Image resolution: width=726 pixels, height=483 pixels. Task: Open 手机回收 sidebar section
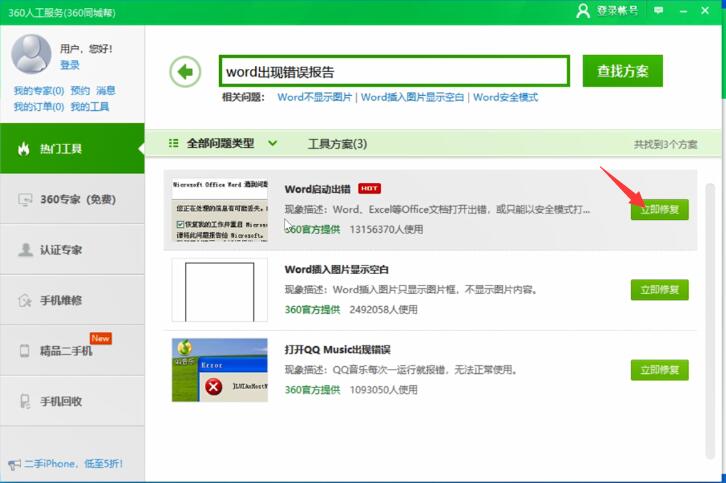tap(72, 401)
